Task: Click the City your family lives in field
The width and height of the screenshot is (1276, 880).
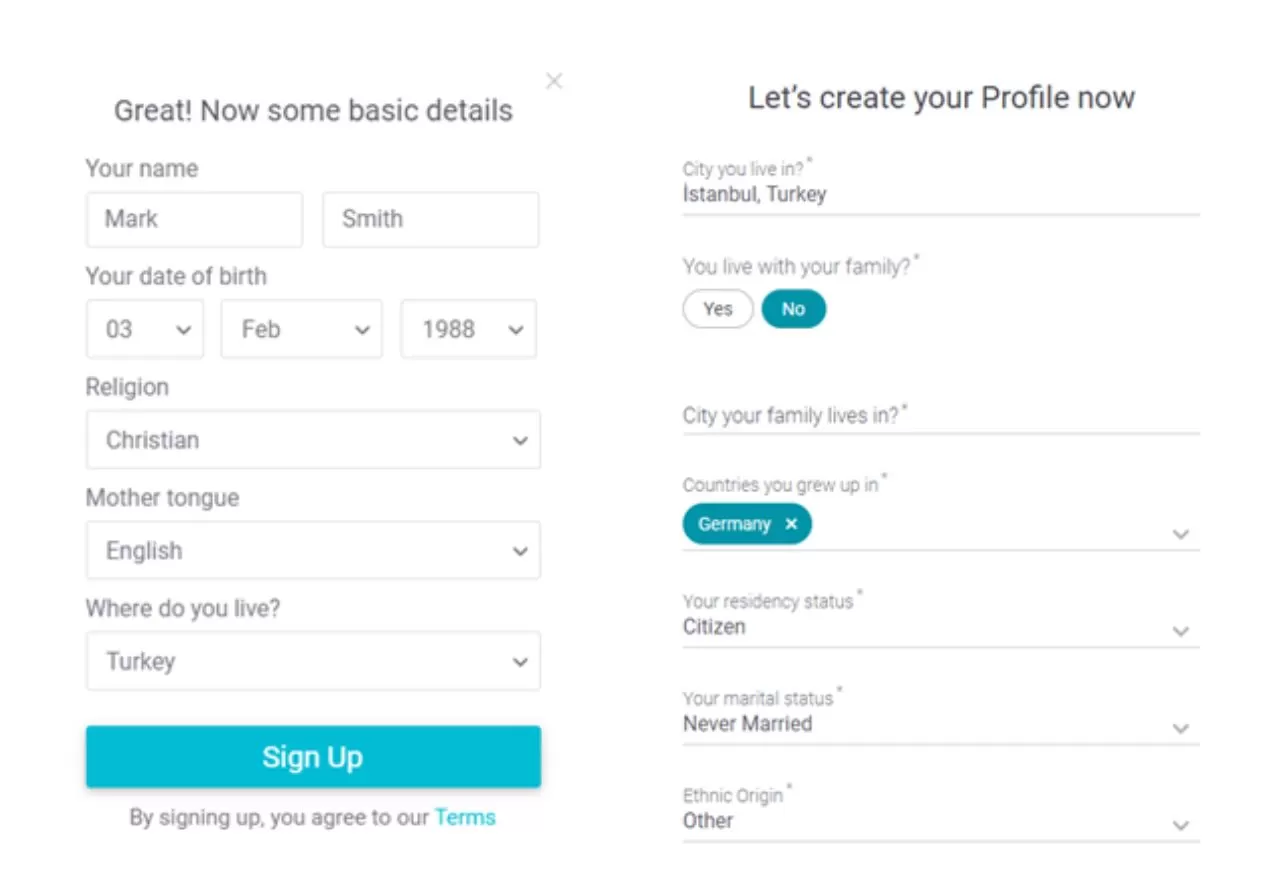Action: [x=940, y=416]
